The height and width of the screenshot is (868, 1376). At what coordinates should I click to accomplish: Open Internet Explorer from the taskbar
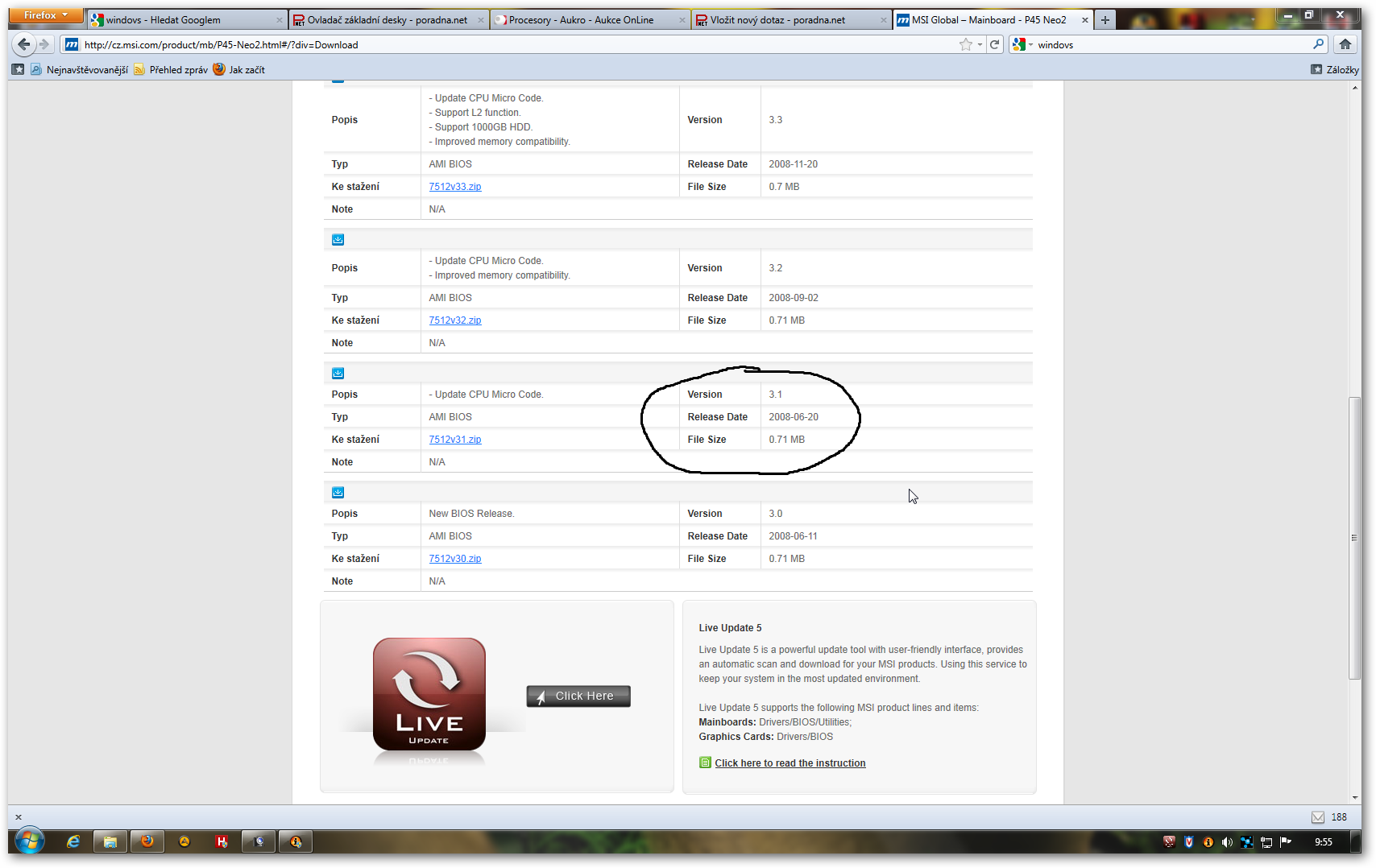point(73,841)
